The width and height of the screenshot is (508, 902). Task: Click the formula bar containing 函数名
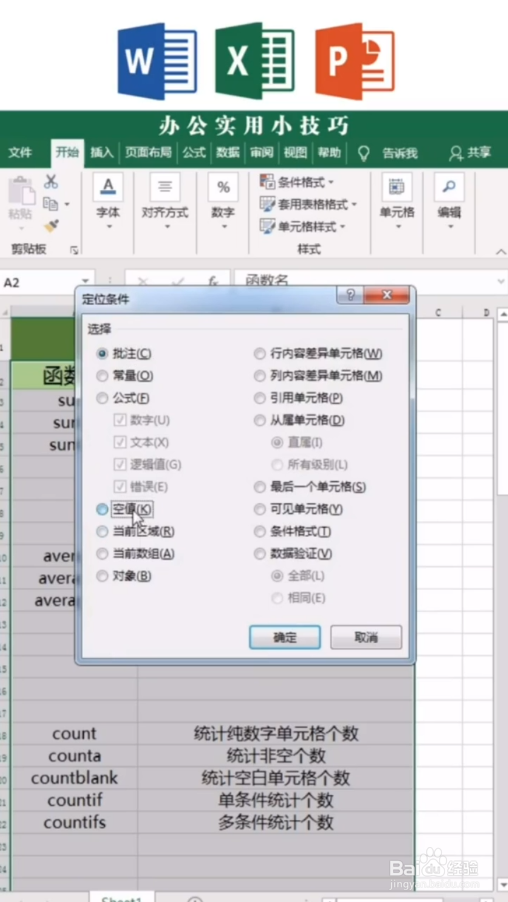tap(364, 281)
